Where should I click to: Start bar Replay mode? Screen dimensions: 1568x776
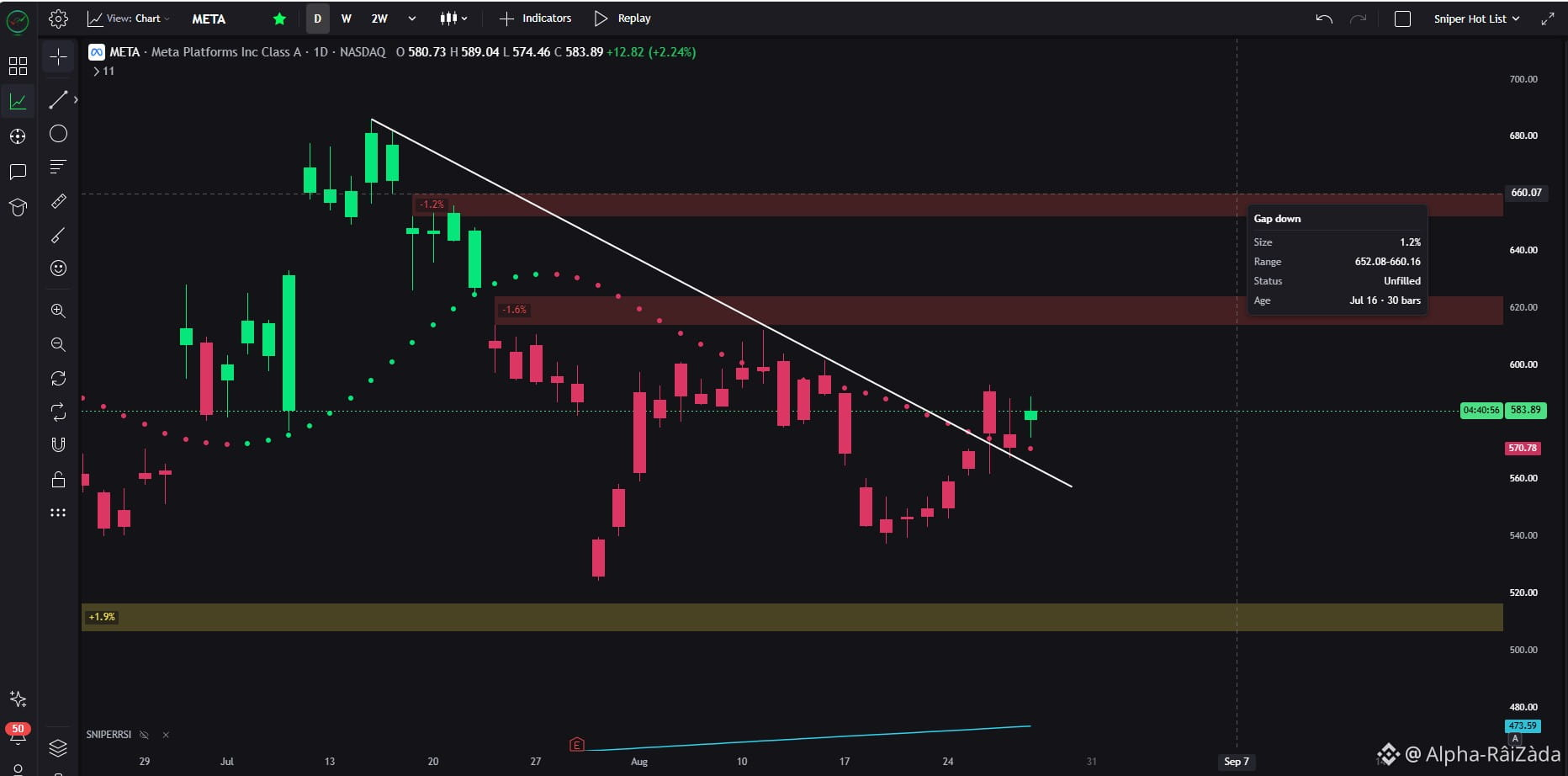[622, 19]
